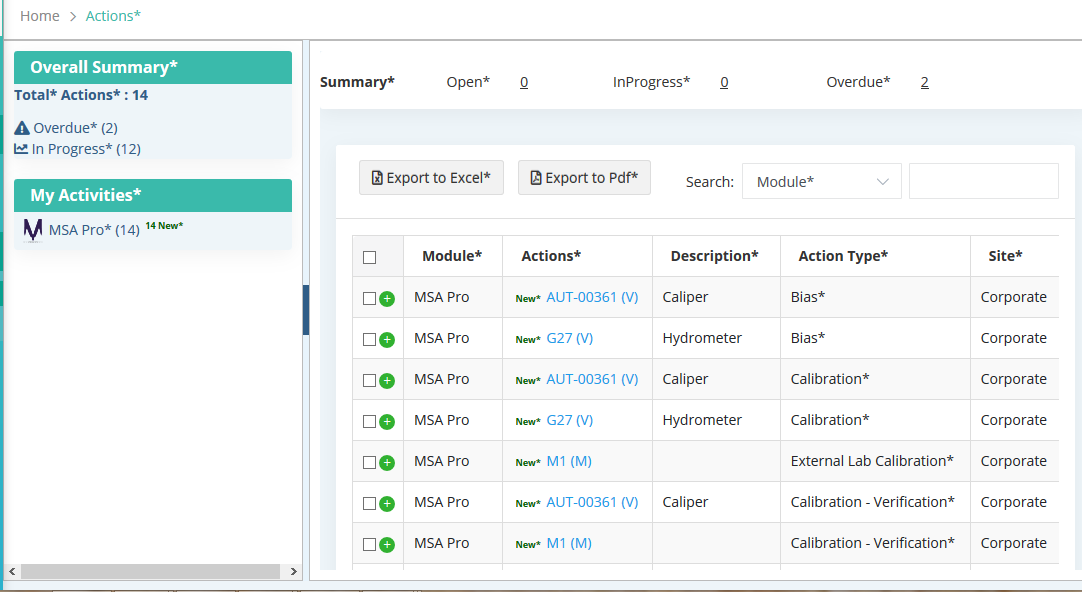1082x592 pixels.
Task: Check the AUT-00361 Calibration row checkbox
Action: point(369,380)
